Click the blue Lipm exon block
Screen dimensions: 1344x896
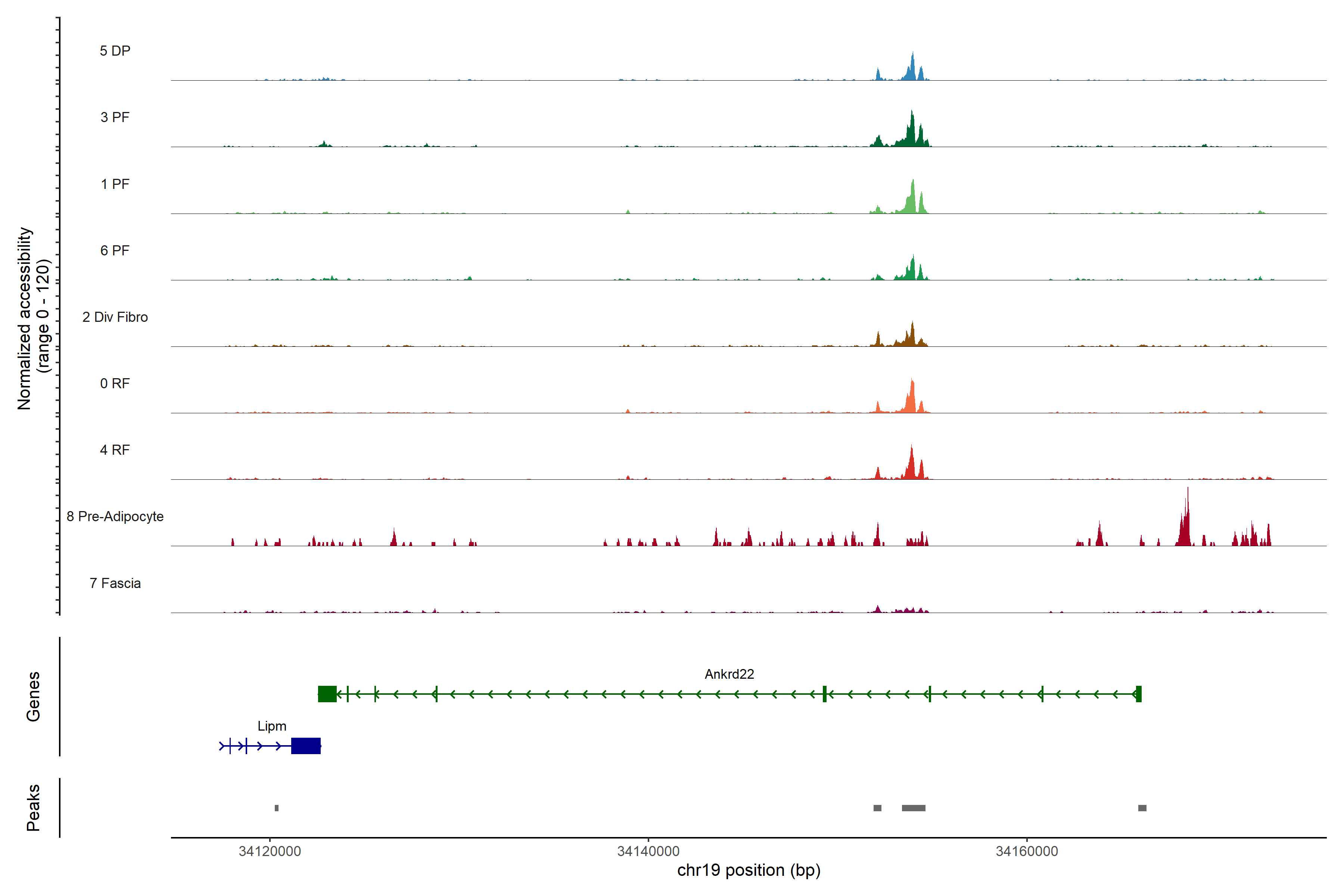306,746
